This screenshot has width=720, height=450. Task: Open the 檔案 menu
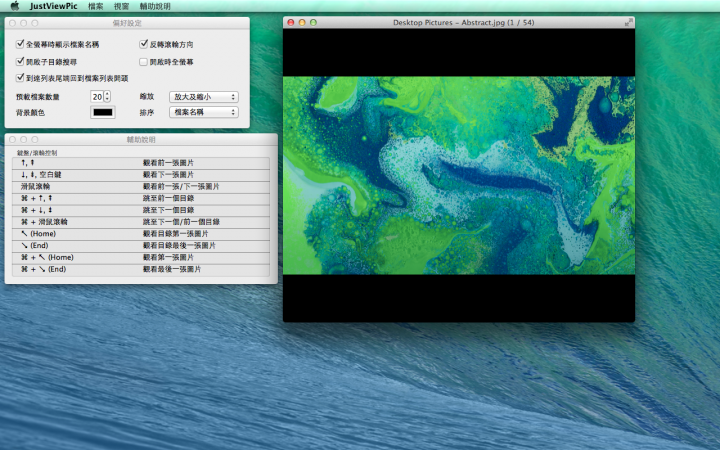pyautogui.click(x=96, y=6)
